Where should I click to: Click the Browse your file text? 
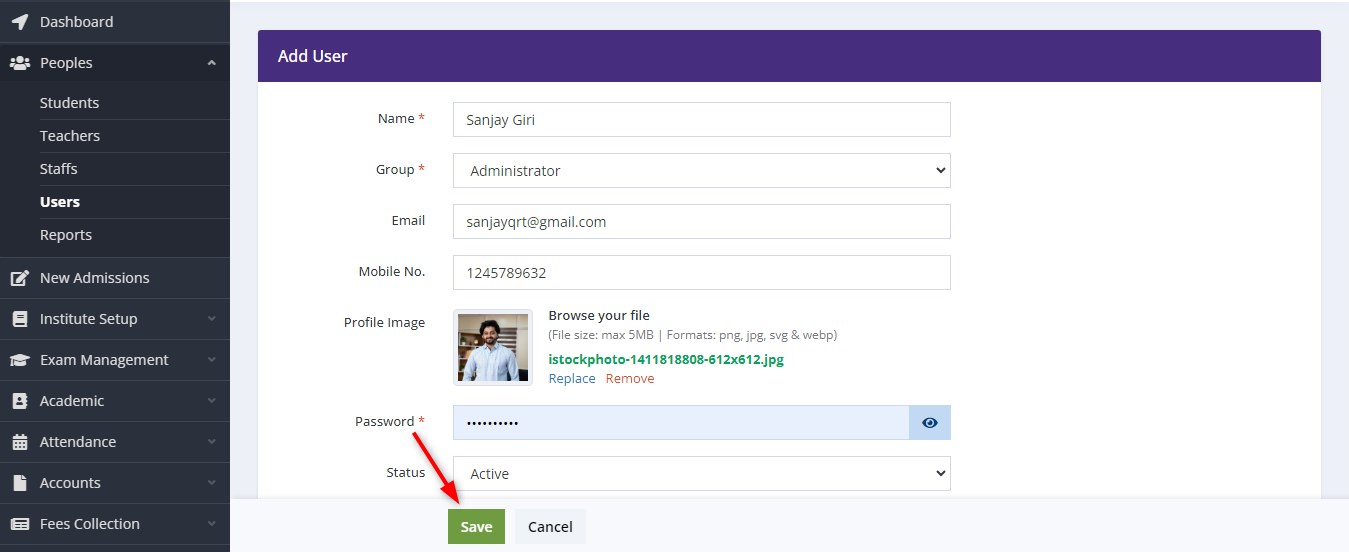click(599, 315)
